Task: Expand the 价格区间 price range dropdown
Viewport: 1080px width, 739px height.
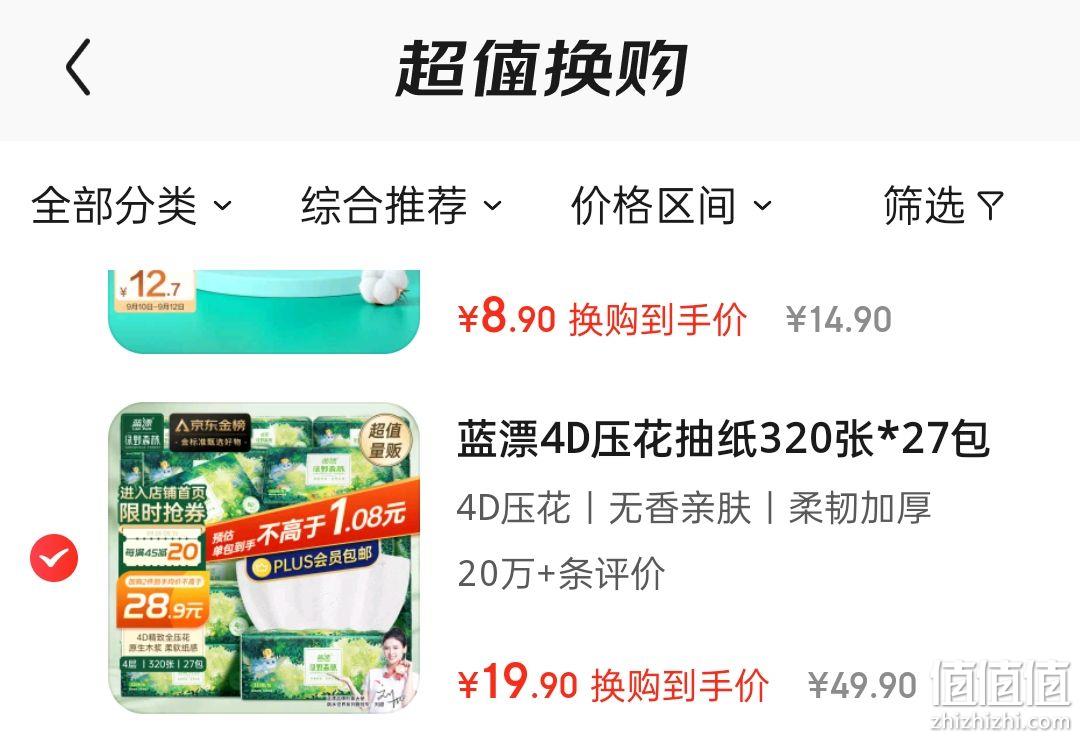Action: [671, 205]
